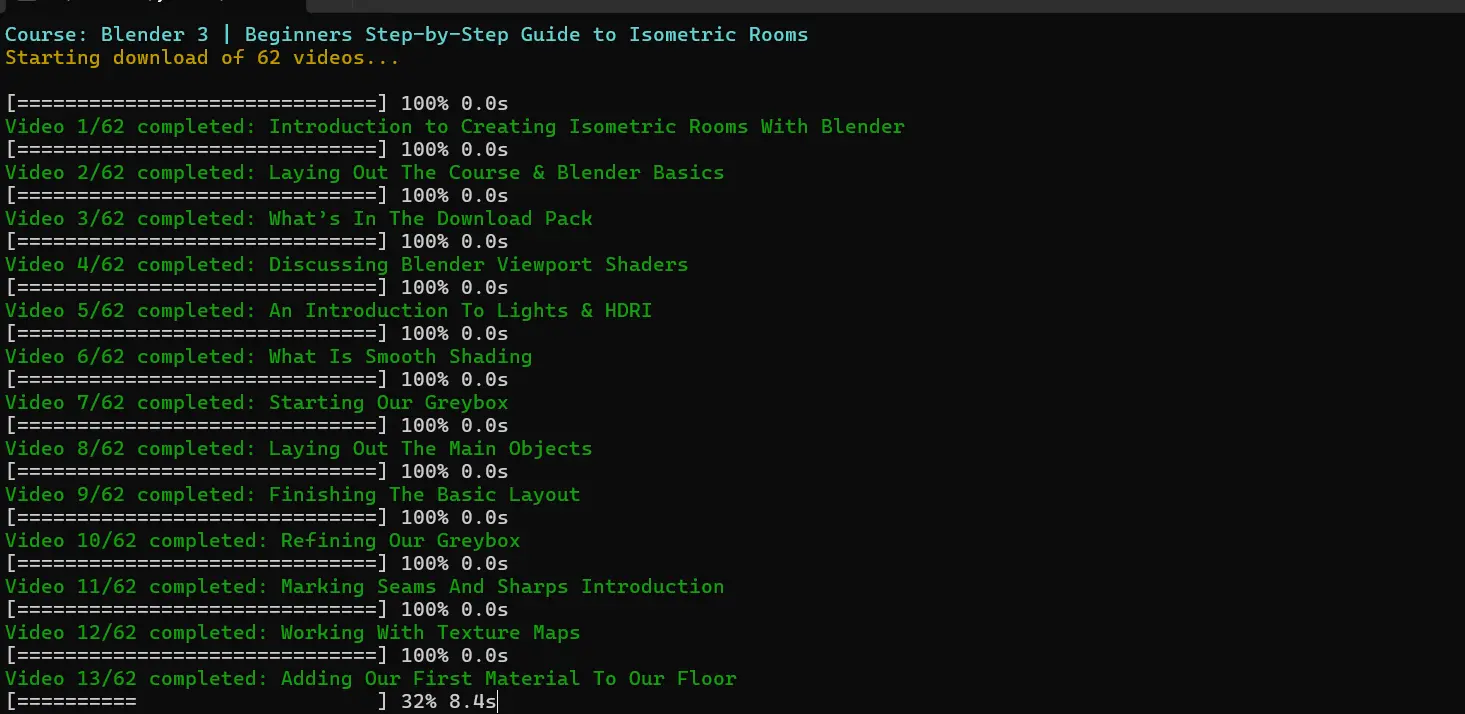Select 'Video 6/62 completed: What Is Smooth Shading'

click(x=268, y=357)
